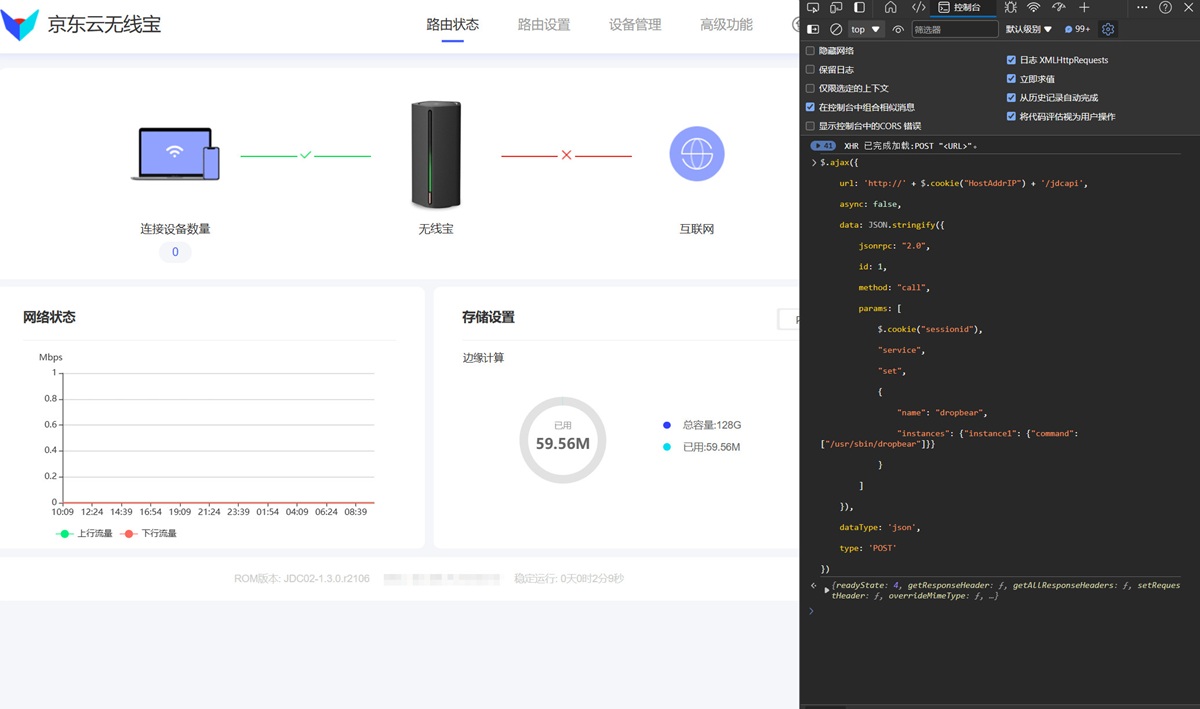Click the 边缘计算 label
1200x709 pixels.
tap(483, 358)
